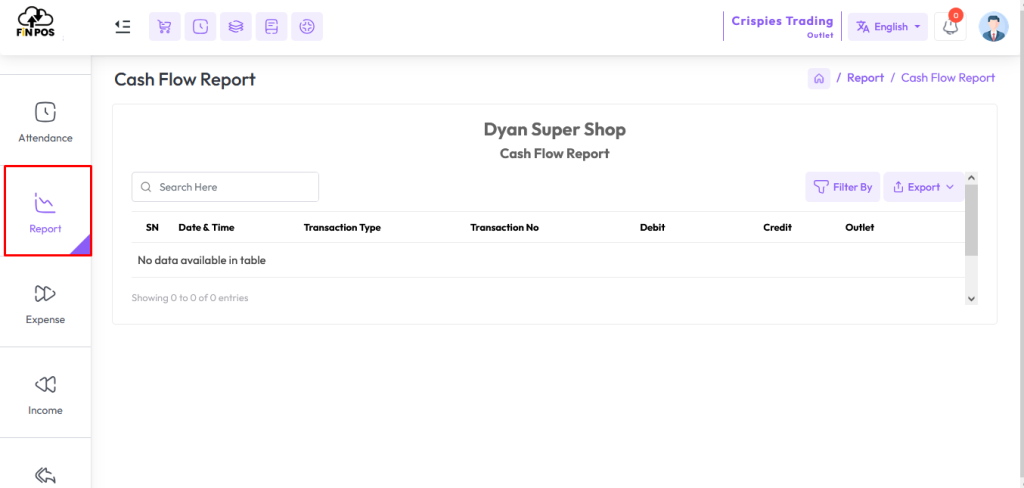
Task: Sort by Transaction Type column
Action: 342,227
